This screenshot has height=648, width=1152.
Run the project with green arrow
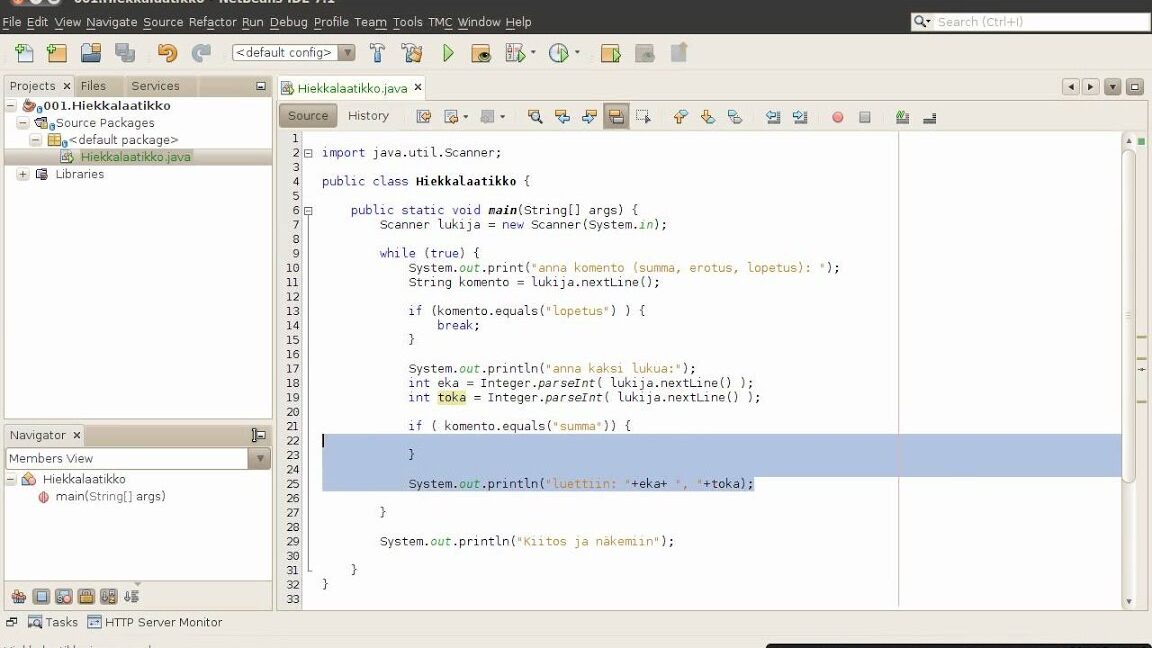click(448, 53)
